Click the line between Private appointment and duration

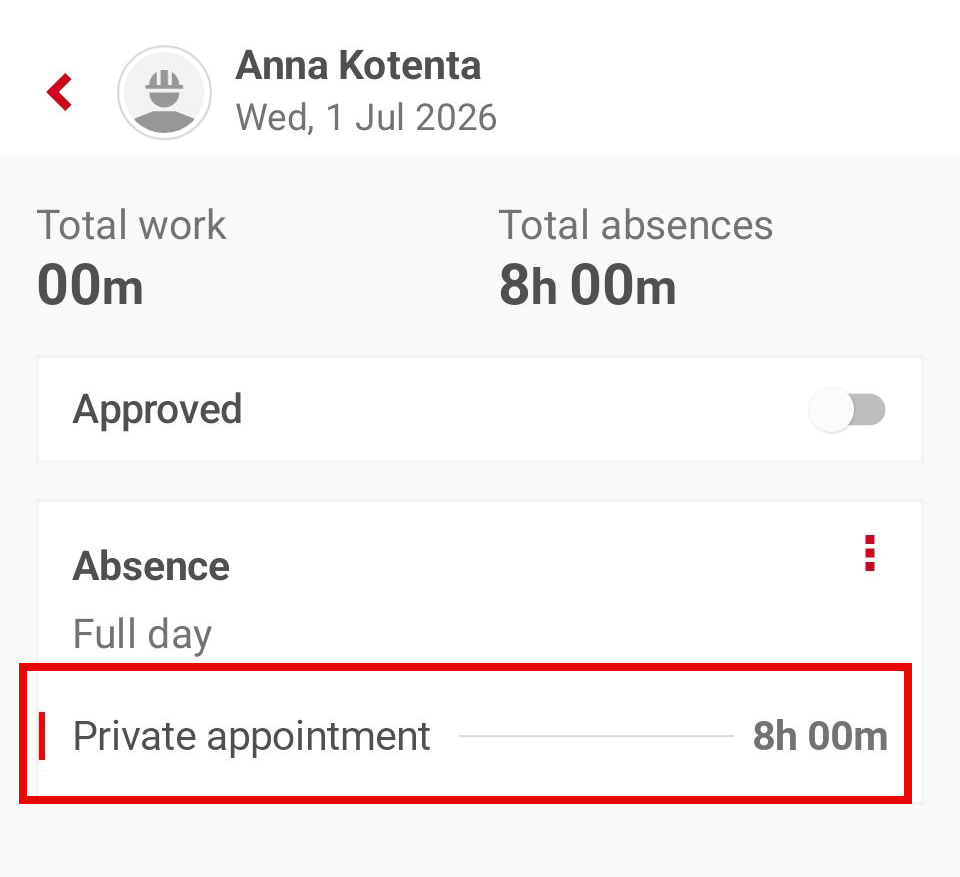click(596, 736)
